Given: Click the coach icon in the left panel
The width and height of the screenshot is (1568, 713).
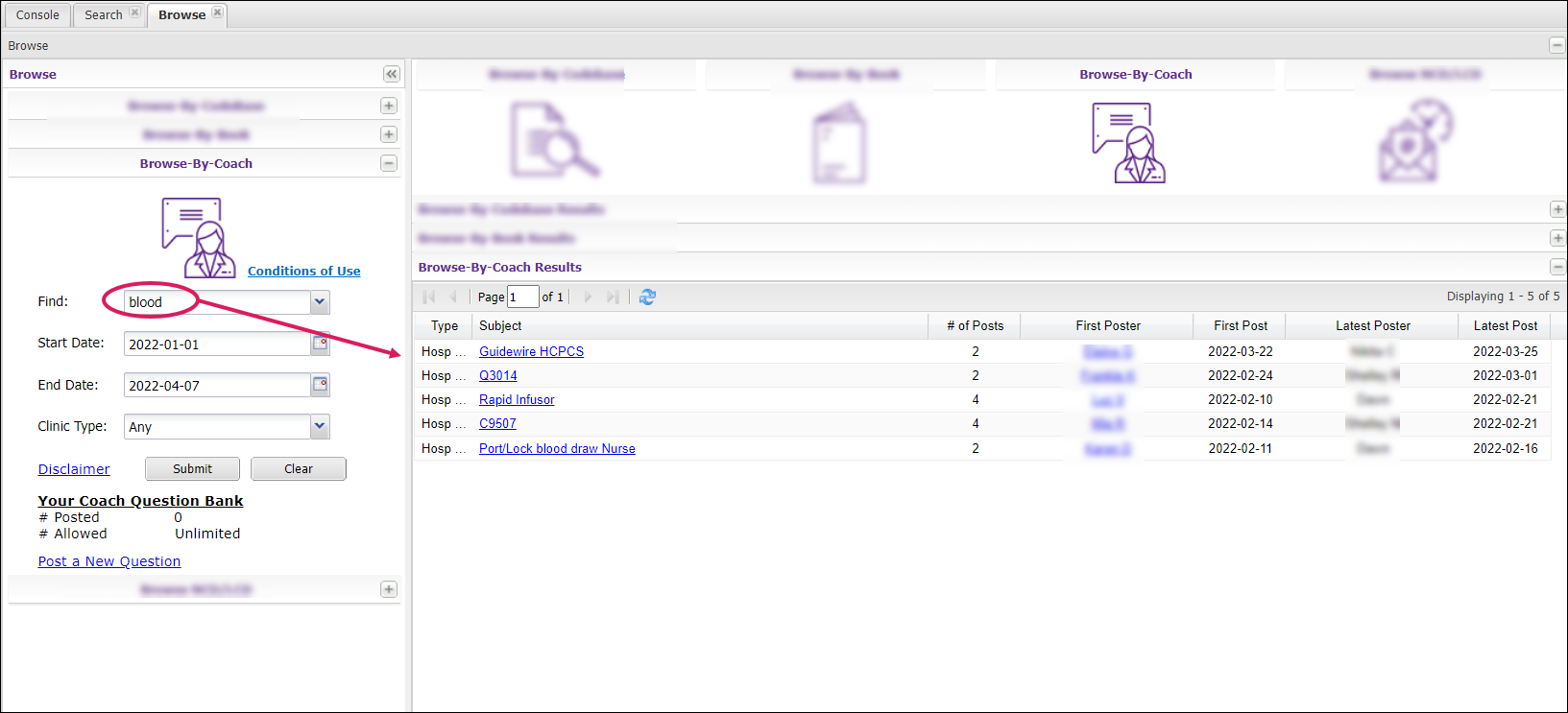Looking at the screenshot, I should [x=198, y=237].
